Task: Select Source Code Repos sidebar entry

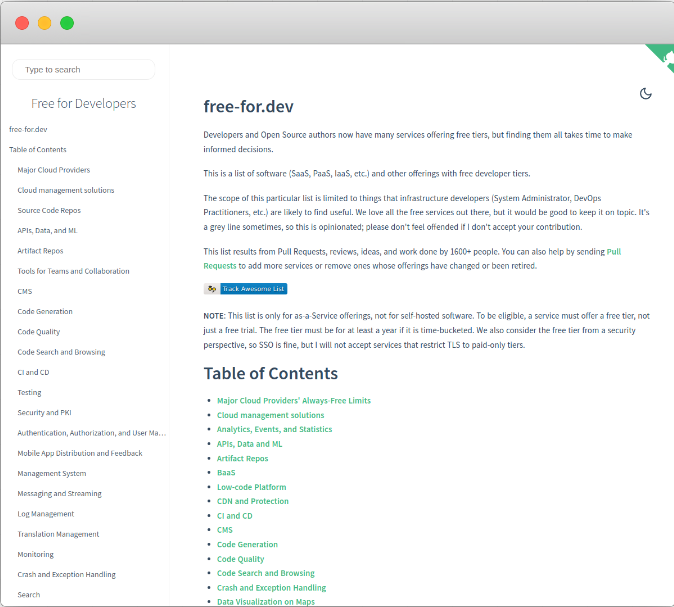Action: pyautogui.click(x=49, y=210)
